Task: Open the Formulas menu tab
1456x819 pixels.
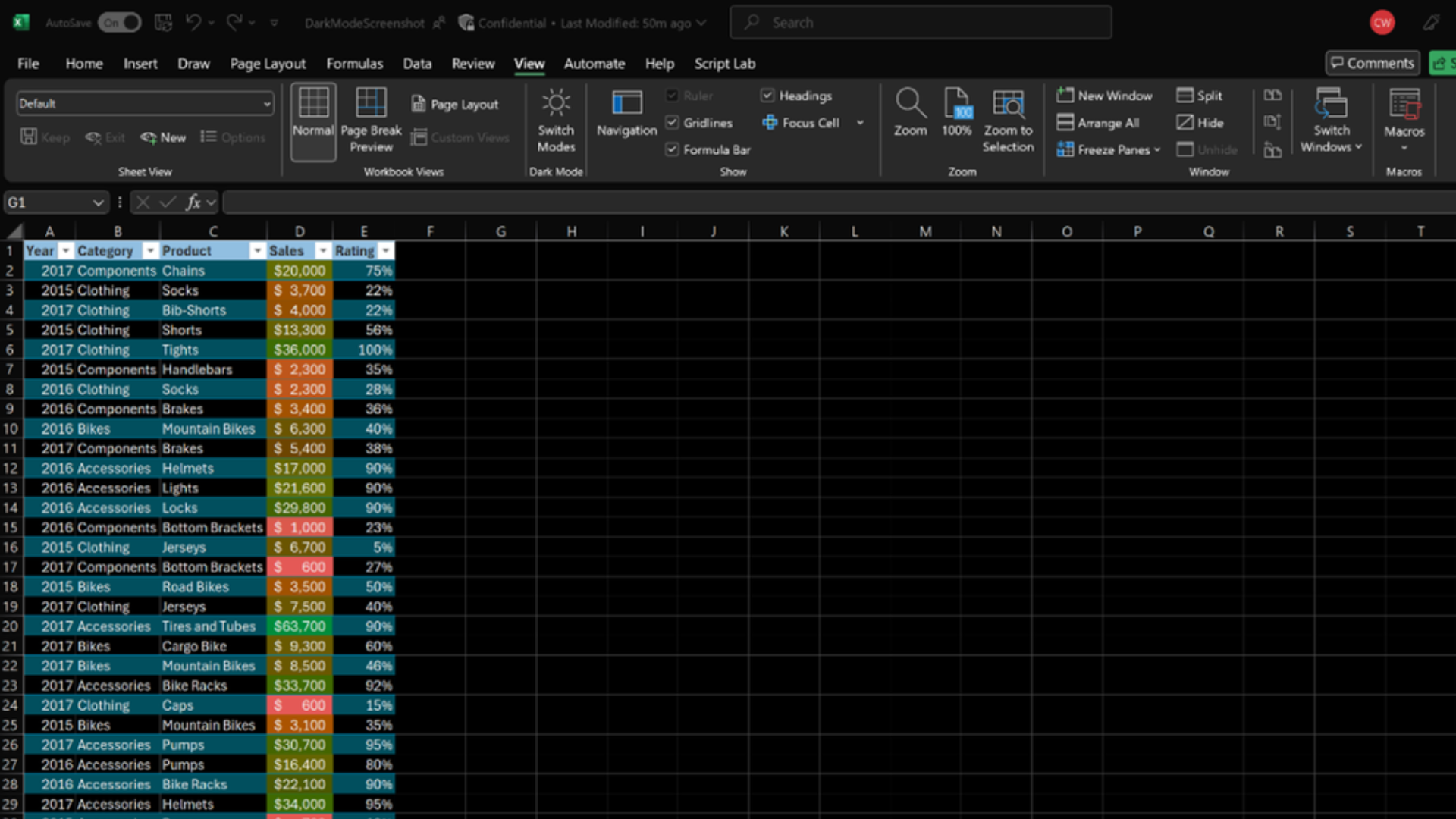Action: click(353, 63)
